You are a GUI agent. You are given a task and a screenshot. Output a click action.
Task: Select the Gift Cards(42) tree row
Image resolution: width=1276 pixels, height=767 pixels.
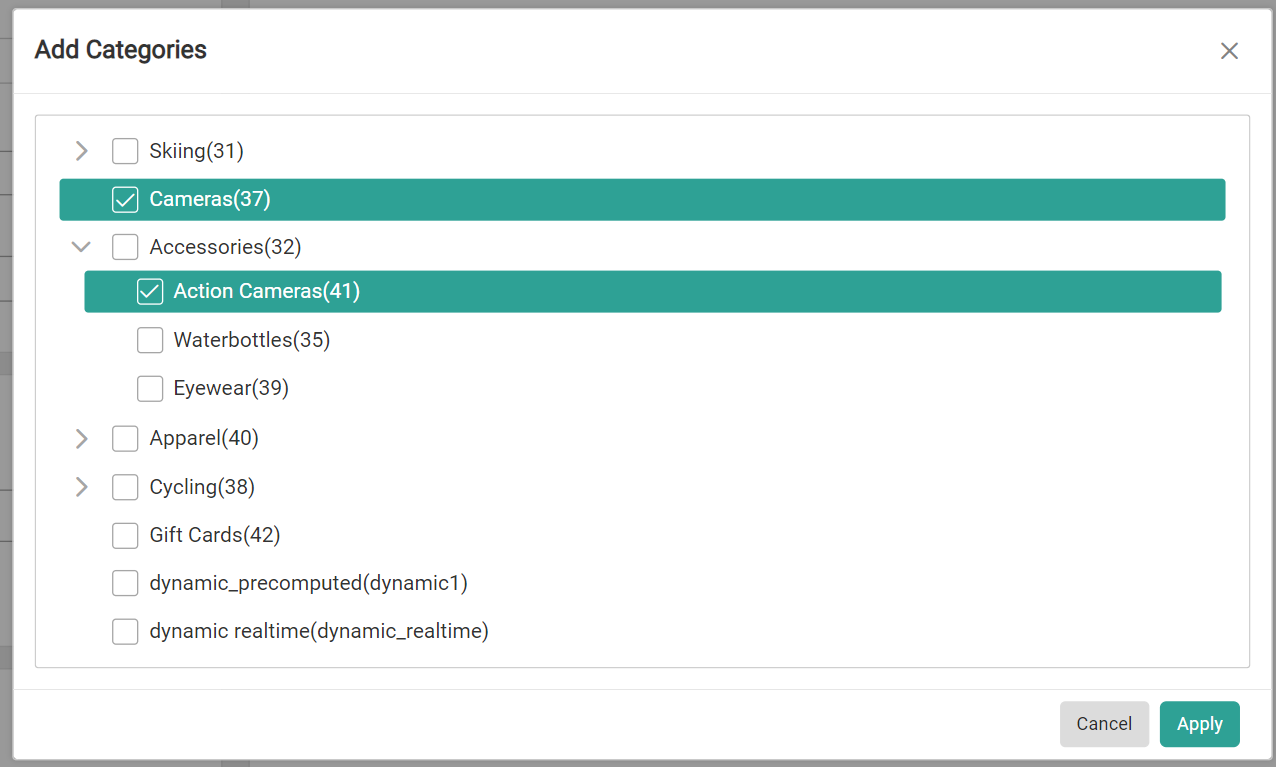point(214,535)
